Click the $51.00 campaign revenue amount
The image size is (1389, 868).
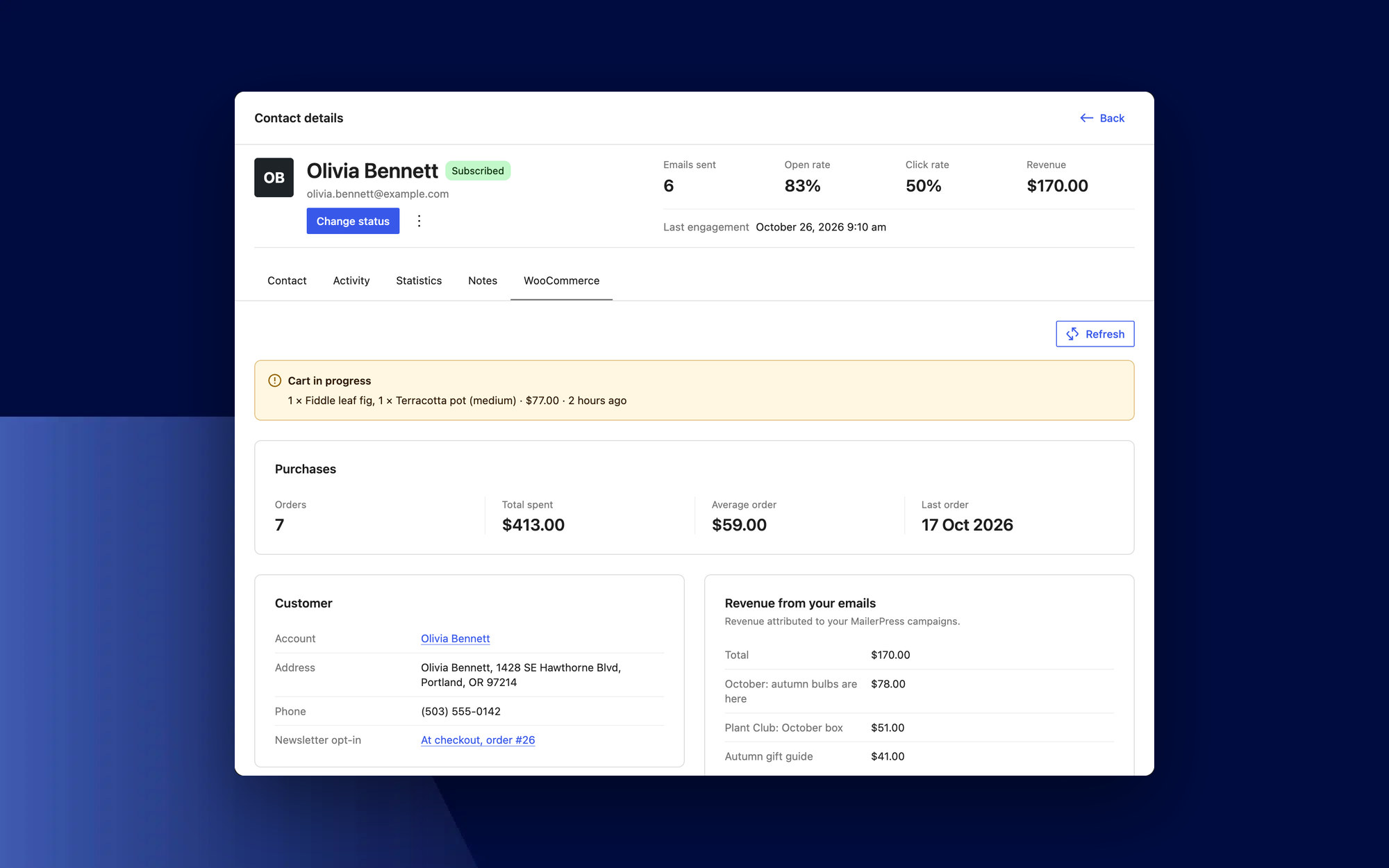pyautogui.click(x=888, y=728)
